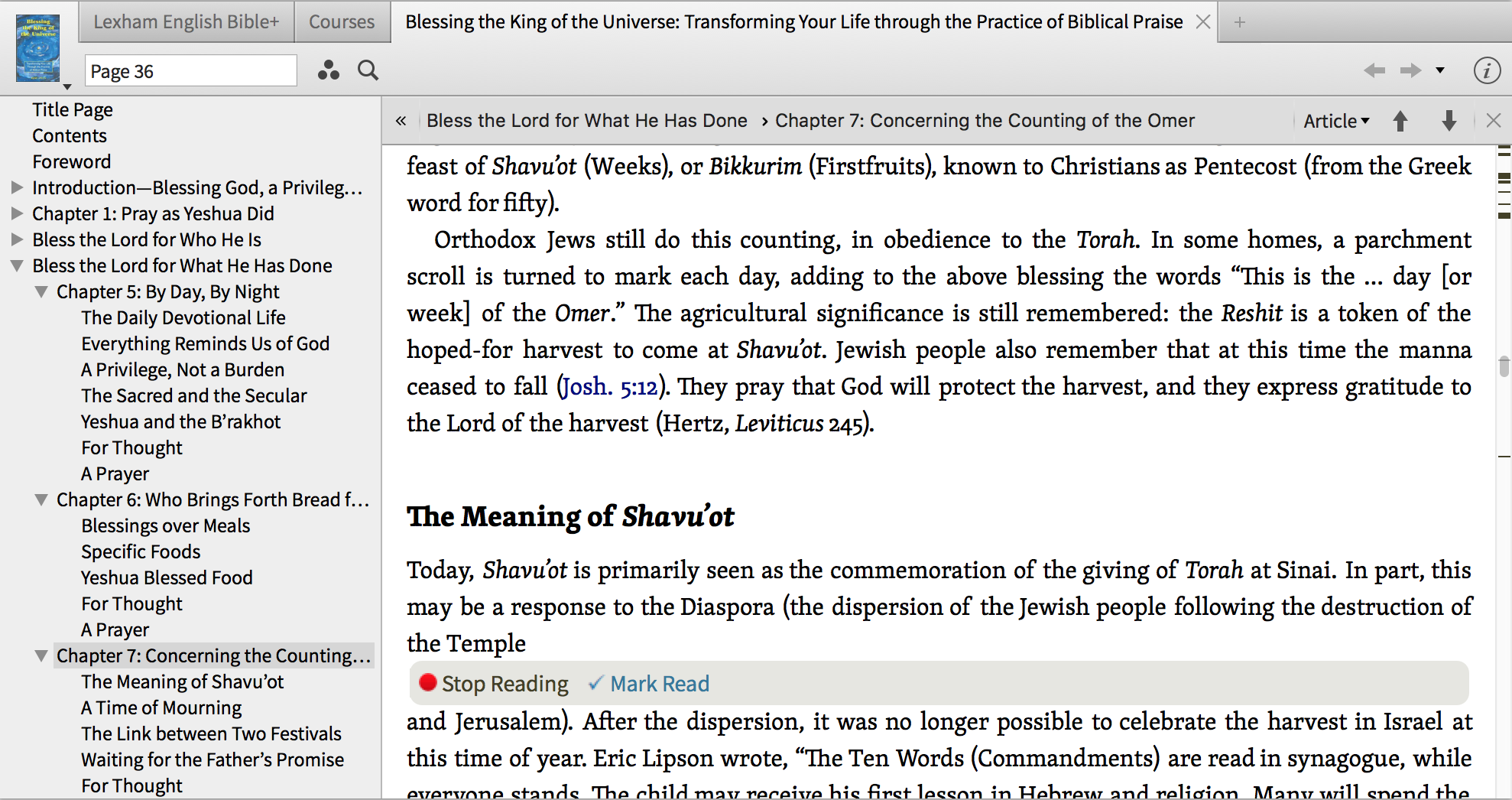This screenshot has width=1512, height=800.
Task: Collapse Chapter 6: Who Brings Forth Bread
Action: 41,500
